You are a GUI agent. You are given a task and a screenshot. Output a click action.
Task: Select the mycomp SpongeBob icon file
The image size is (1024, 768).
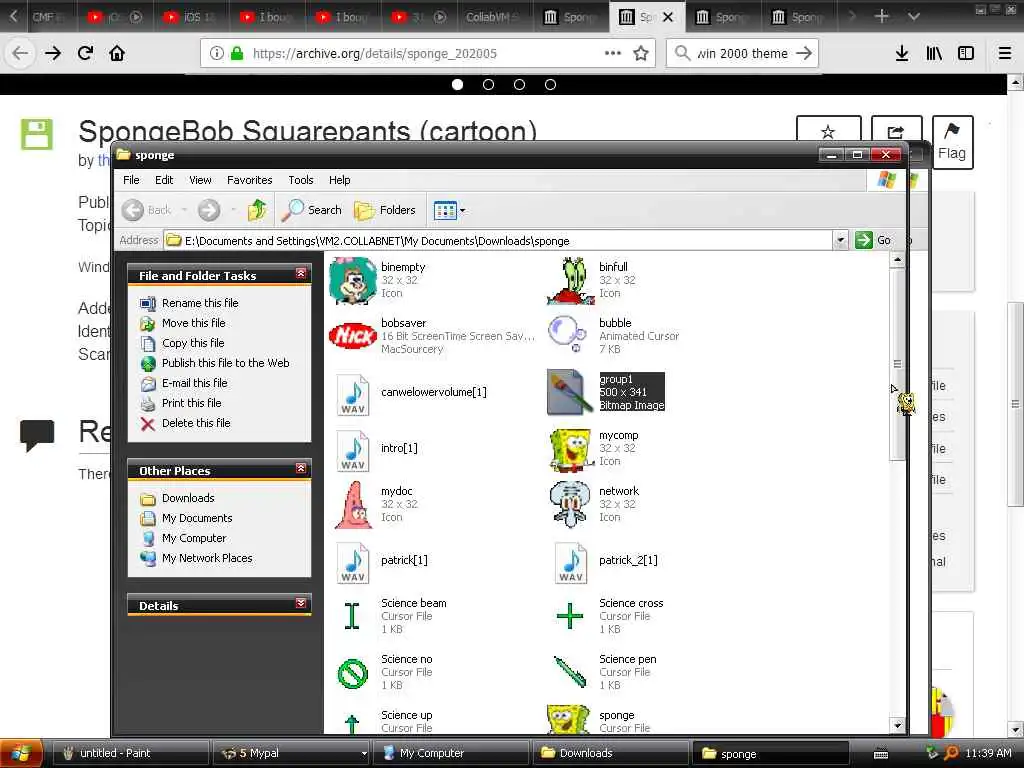pos(593,449)
